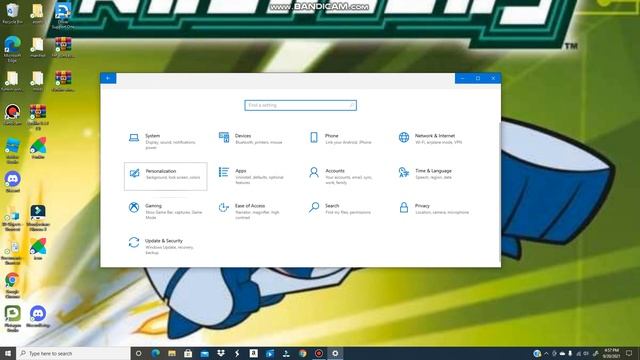The height and width of the screenshot is (360, 640).
Task: Select the Microsoft Edge desktop shortcut
Action: click(12, 49)
